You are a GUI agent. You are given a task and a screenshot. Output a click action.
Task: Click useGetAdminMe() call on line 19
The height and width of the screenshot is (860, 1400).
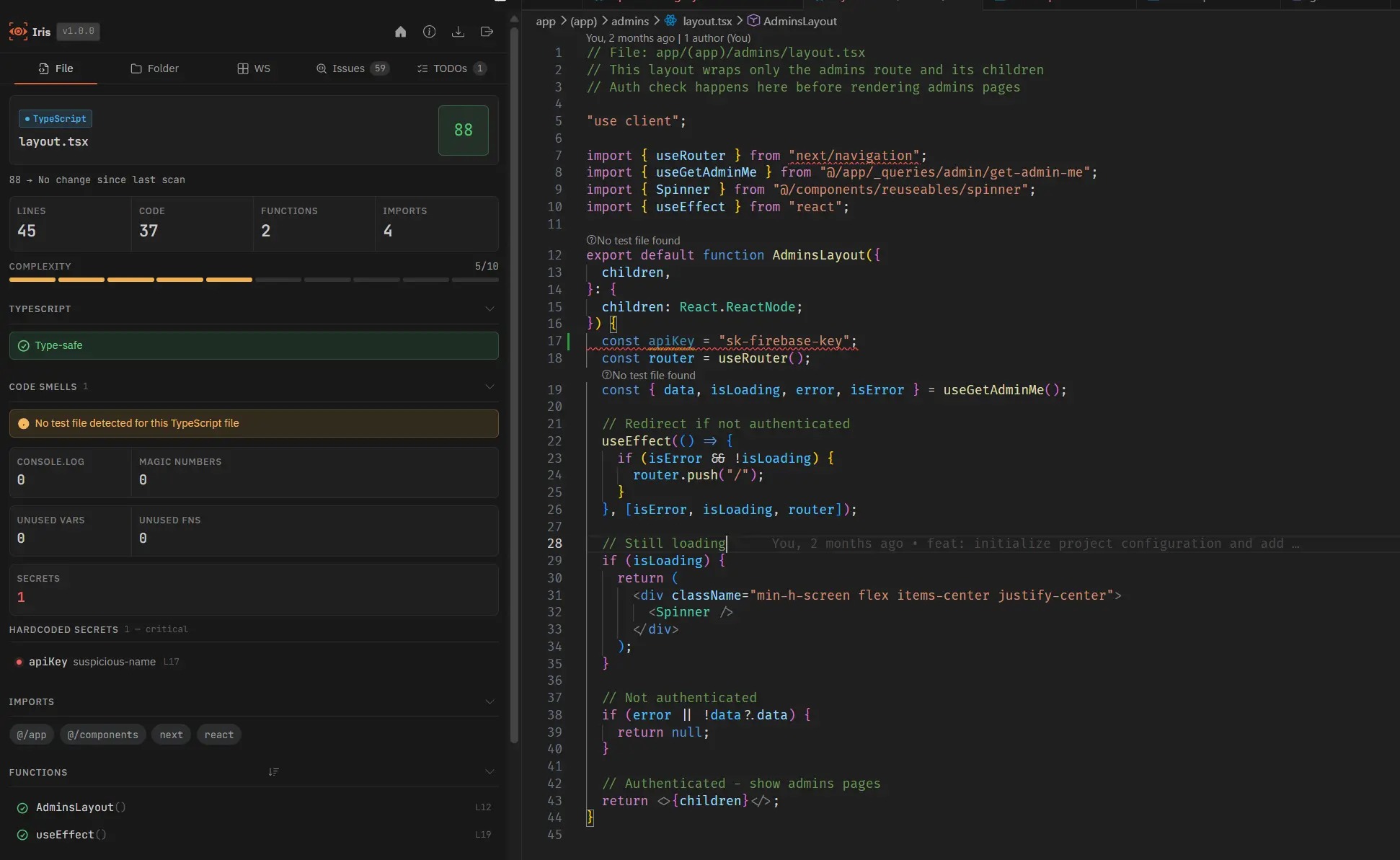1001,390
